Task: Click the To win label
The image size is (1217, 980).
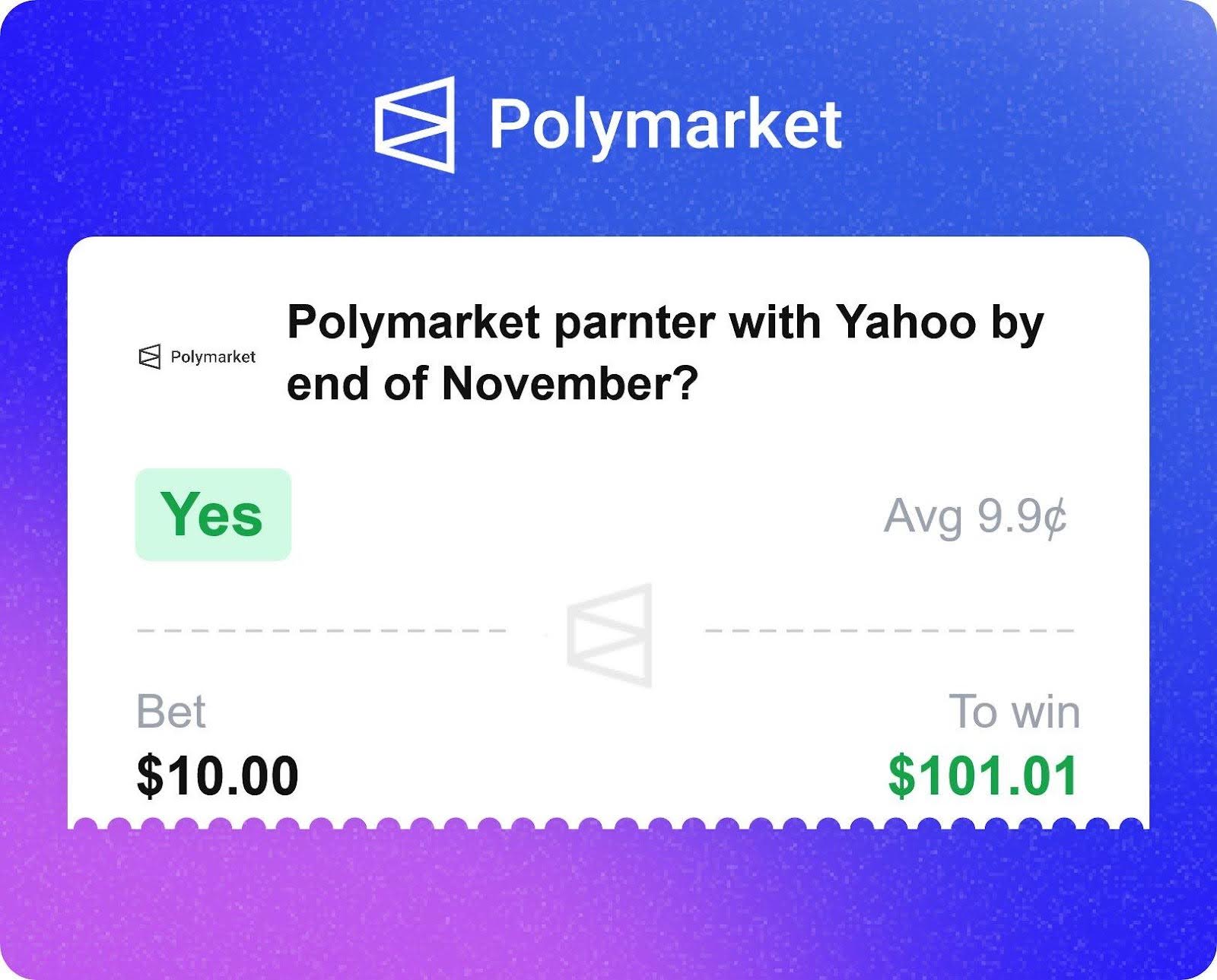Action: [1014, 712]
